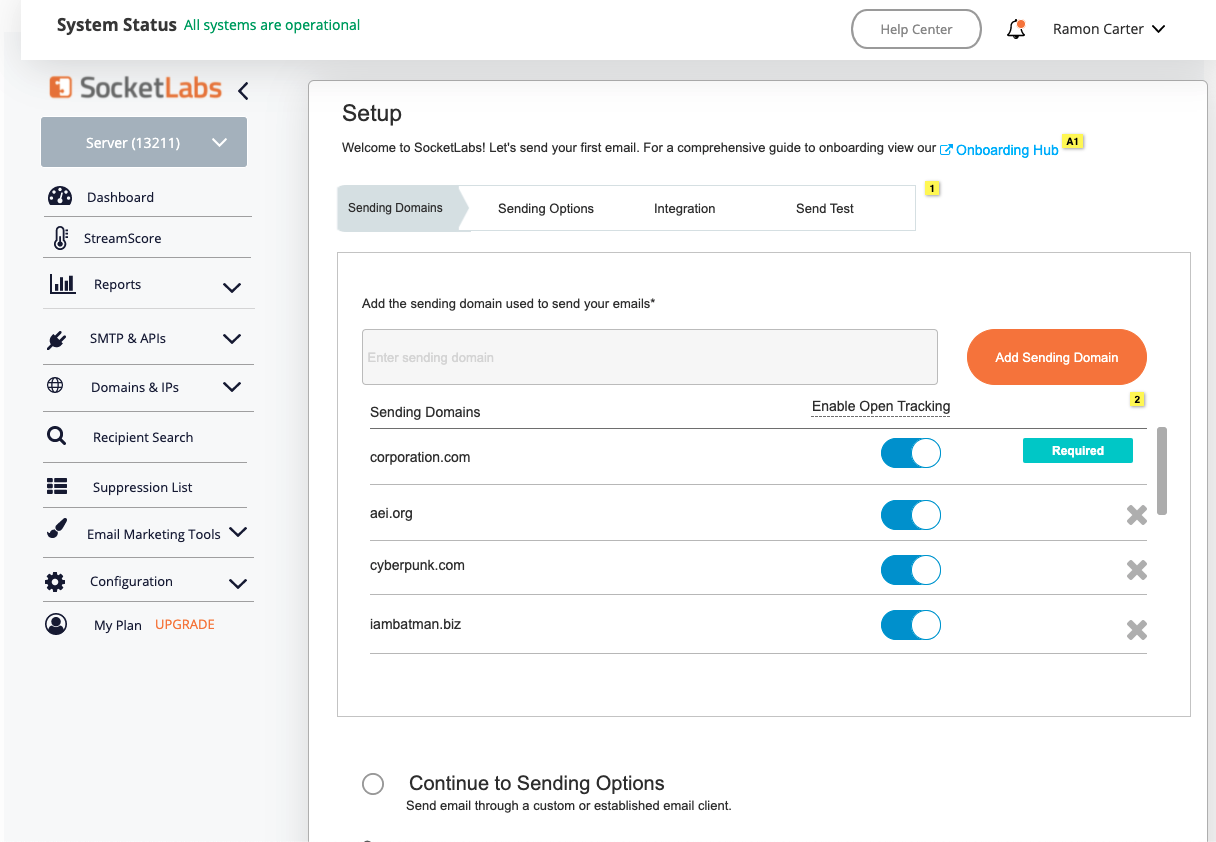Image resolution: width=1216 pixels, height=842 pixels.
Task: Toggle open tracking for cyberpunk.com
Action: pyautogui.click(x=911, y=570)
